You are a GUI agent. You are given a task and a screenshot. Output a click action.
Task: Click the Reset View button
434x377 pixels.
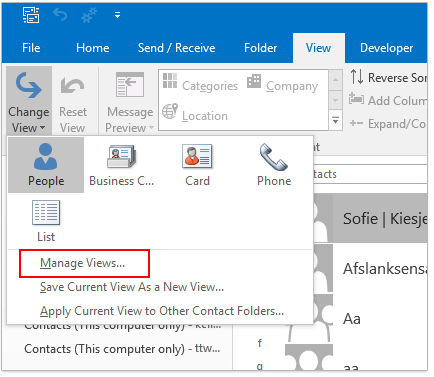click(73, 101)
